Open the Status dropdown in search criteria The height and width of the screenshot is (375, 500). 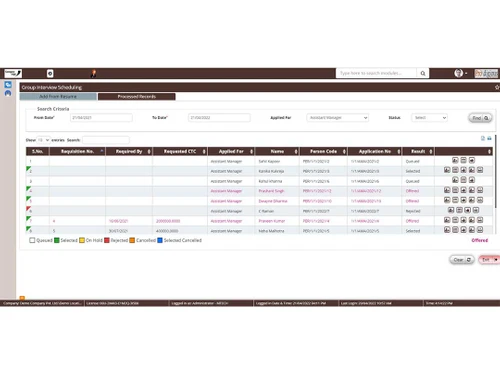[x=429, y=118]
